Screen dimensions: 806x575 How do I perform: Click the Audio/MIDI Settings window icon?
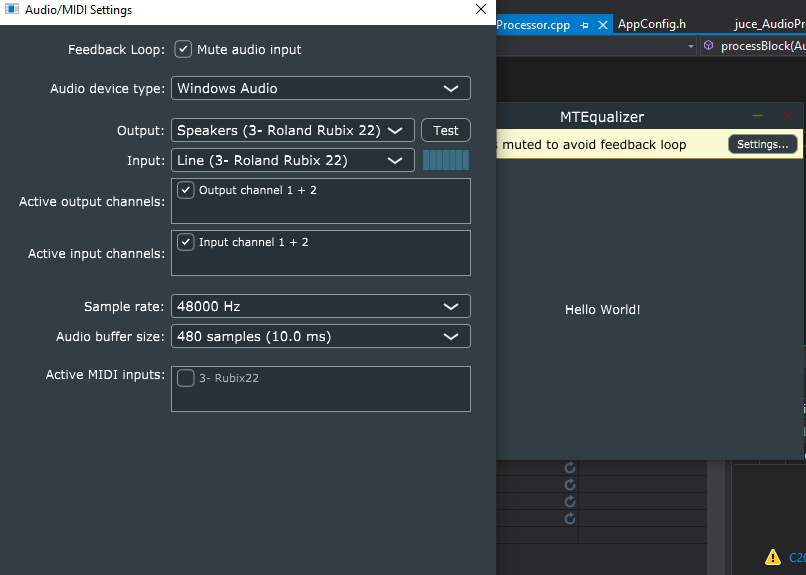point(11,9)
